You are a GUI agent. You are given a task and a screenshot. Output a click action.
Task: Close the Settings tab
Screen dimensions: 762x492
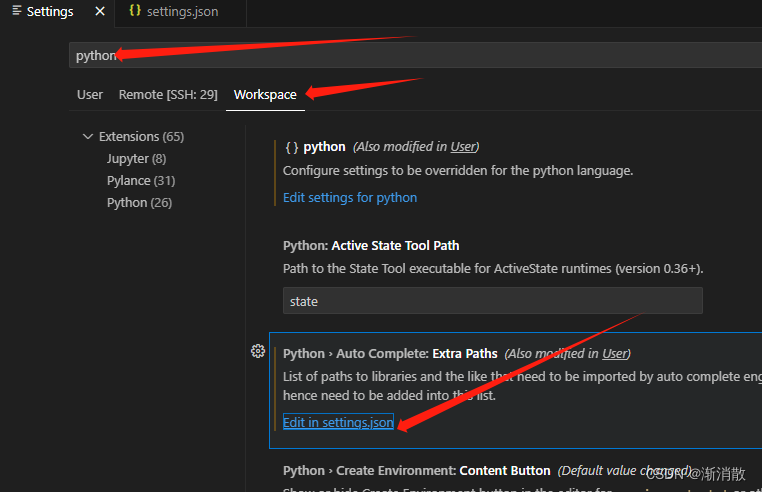pos(100,11)
